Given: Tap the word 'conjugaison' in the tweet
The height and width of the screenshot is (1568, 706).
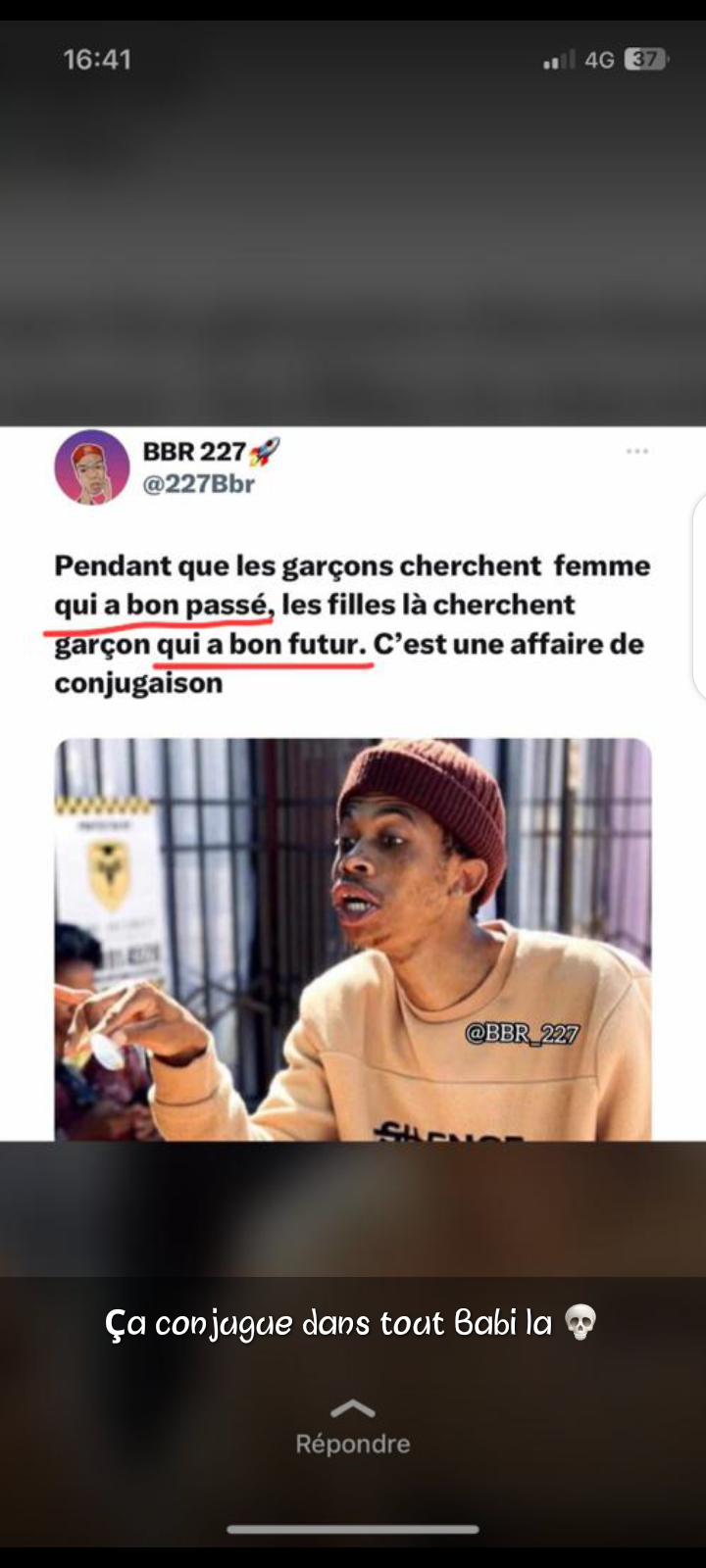Looking at the screenshot, I should pyautogui.click(x=138, y=684).
